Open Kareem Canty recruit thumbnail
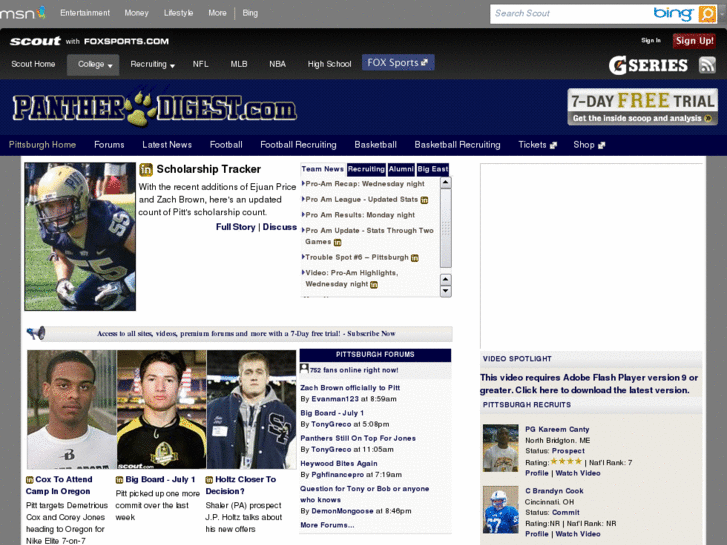The image size is (727, 545). pyautogui.click(x=500, y=448)
